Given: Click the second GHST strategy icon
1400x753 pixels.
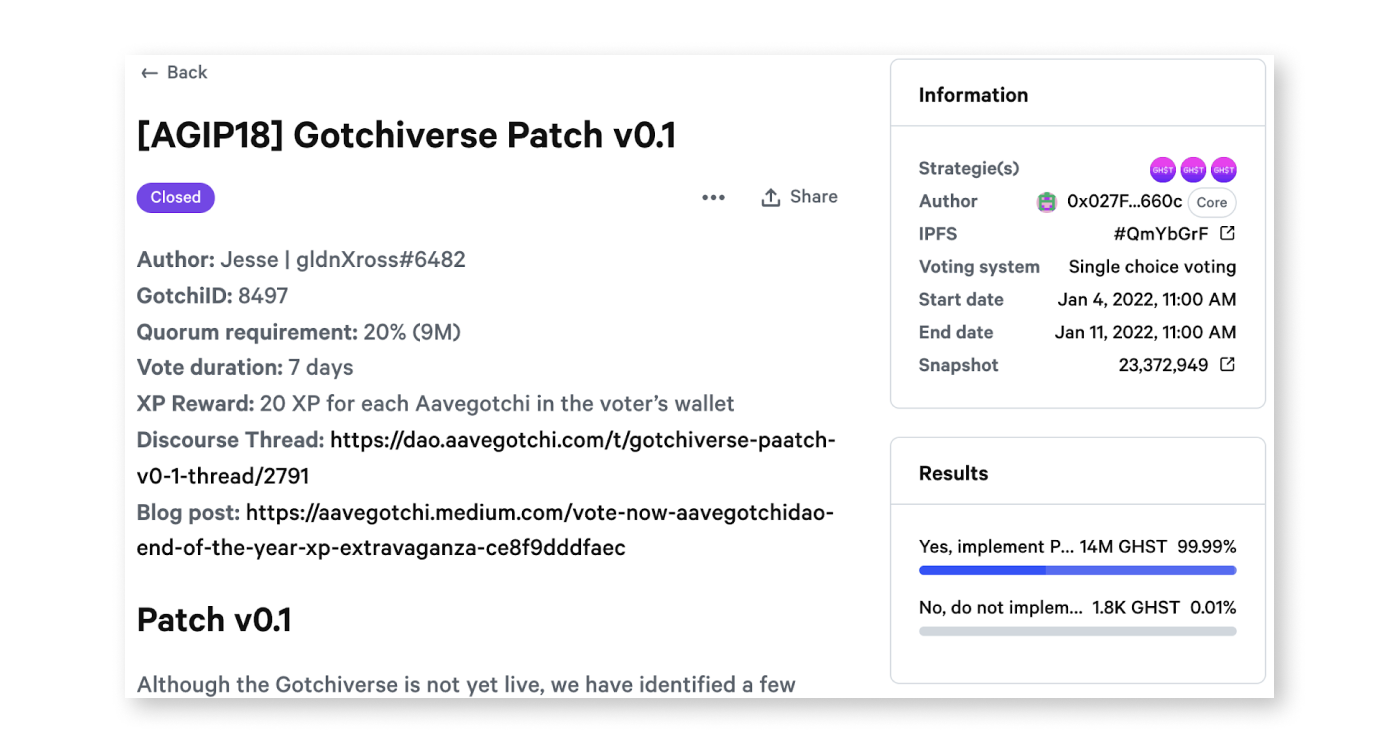Looking at the screenshot, I should [x=1193, y=169].
